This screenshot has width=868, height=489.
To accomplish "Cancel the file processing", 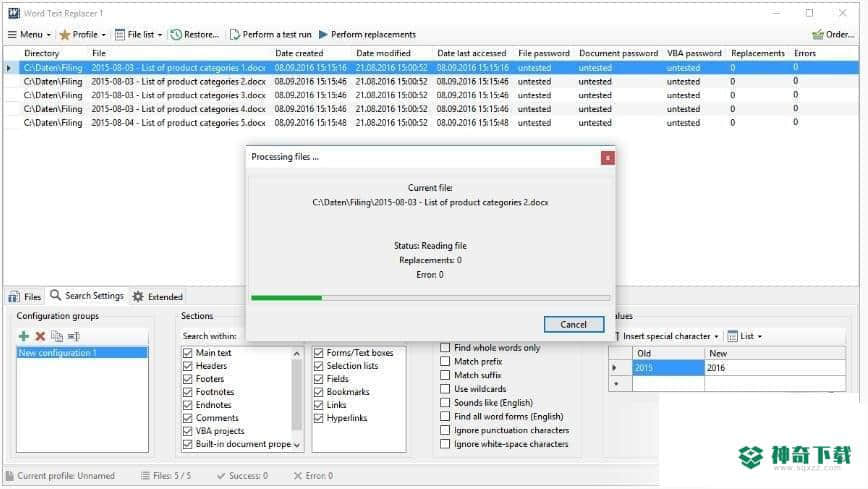I will click(574, 325).
